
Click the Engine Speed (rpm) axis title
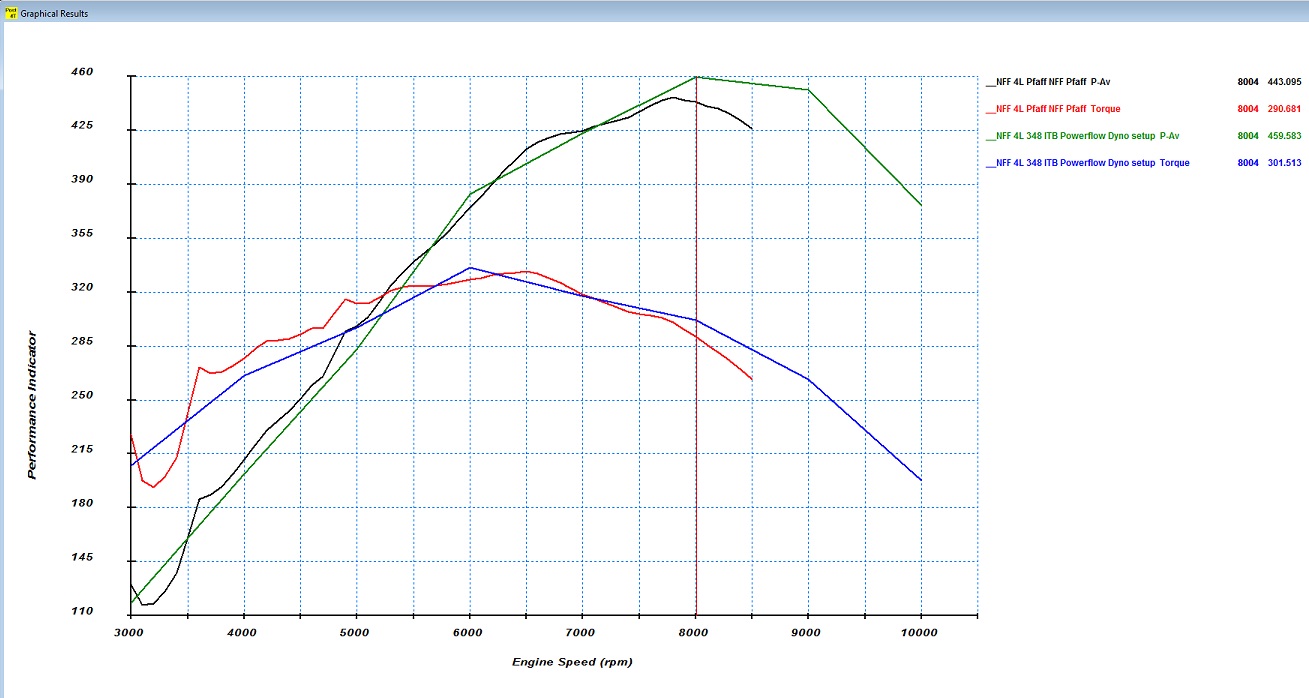tap(571, 662)
